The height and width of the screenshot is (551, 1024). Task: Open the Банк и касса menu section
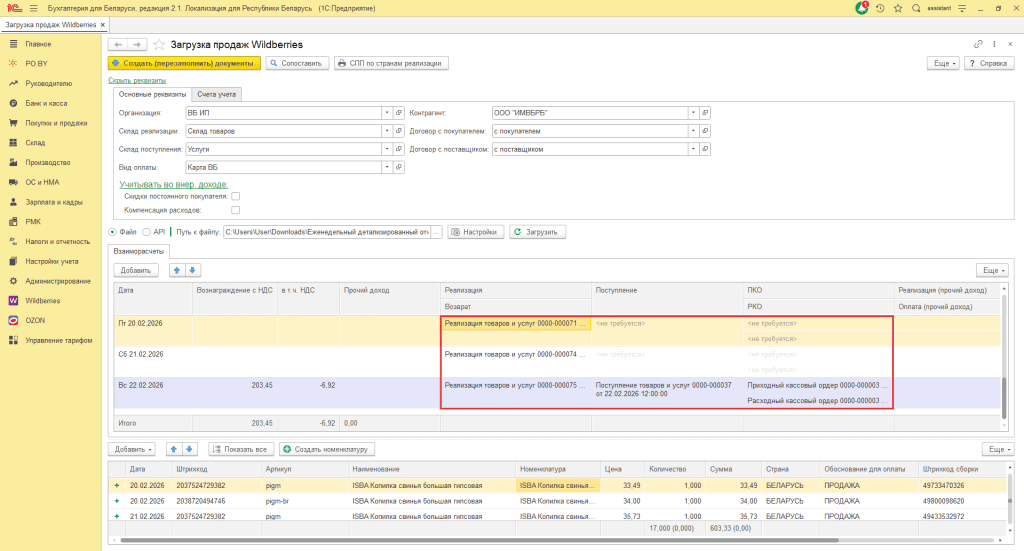46,103
